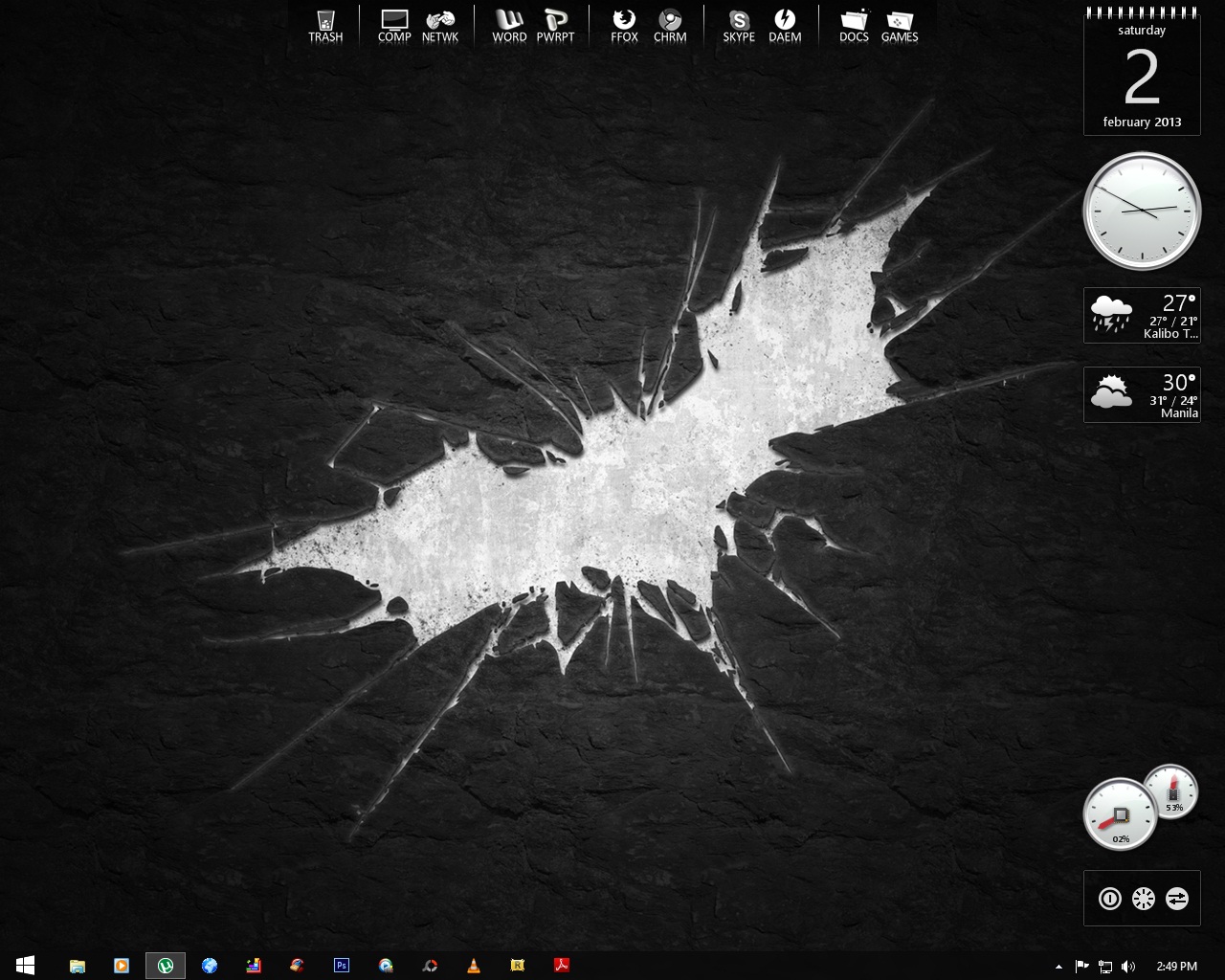This screenshot has height=980, width=1225.
Task: Click the restart spinner gadget icon
Action: pos(1143,899)
